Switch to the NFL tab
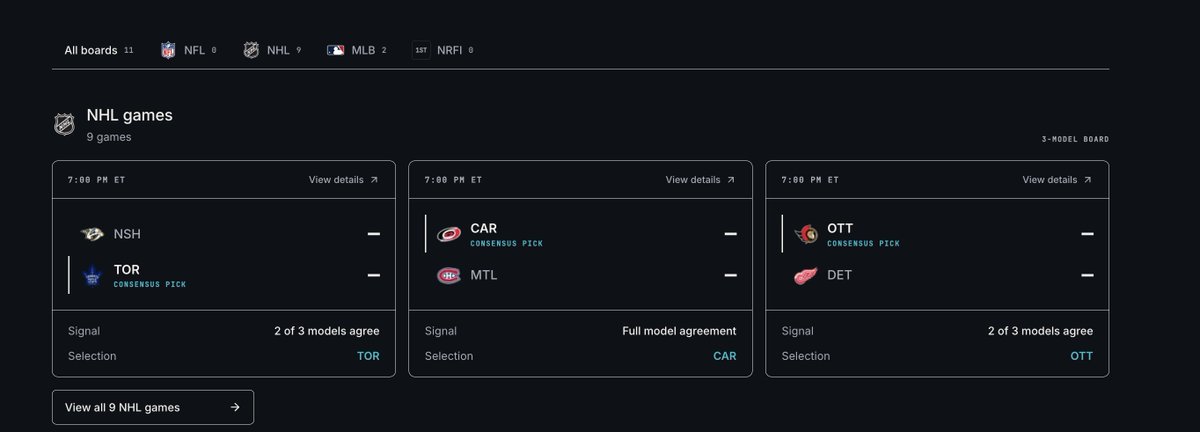This screenshot has height=432, width=1200. pos(189,50)
